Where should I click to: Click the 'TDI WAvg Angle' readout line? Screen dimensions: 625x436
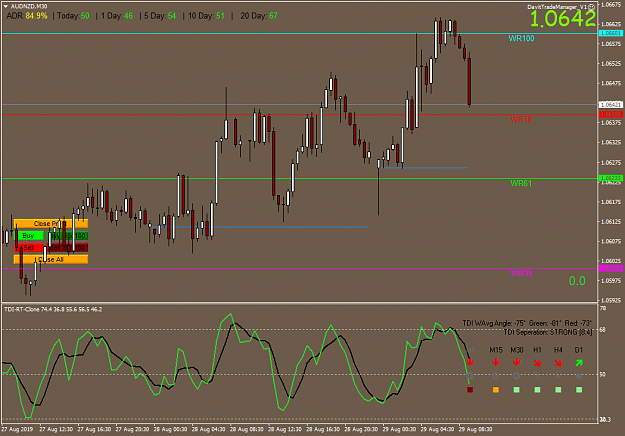[x=527, y=323]
